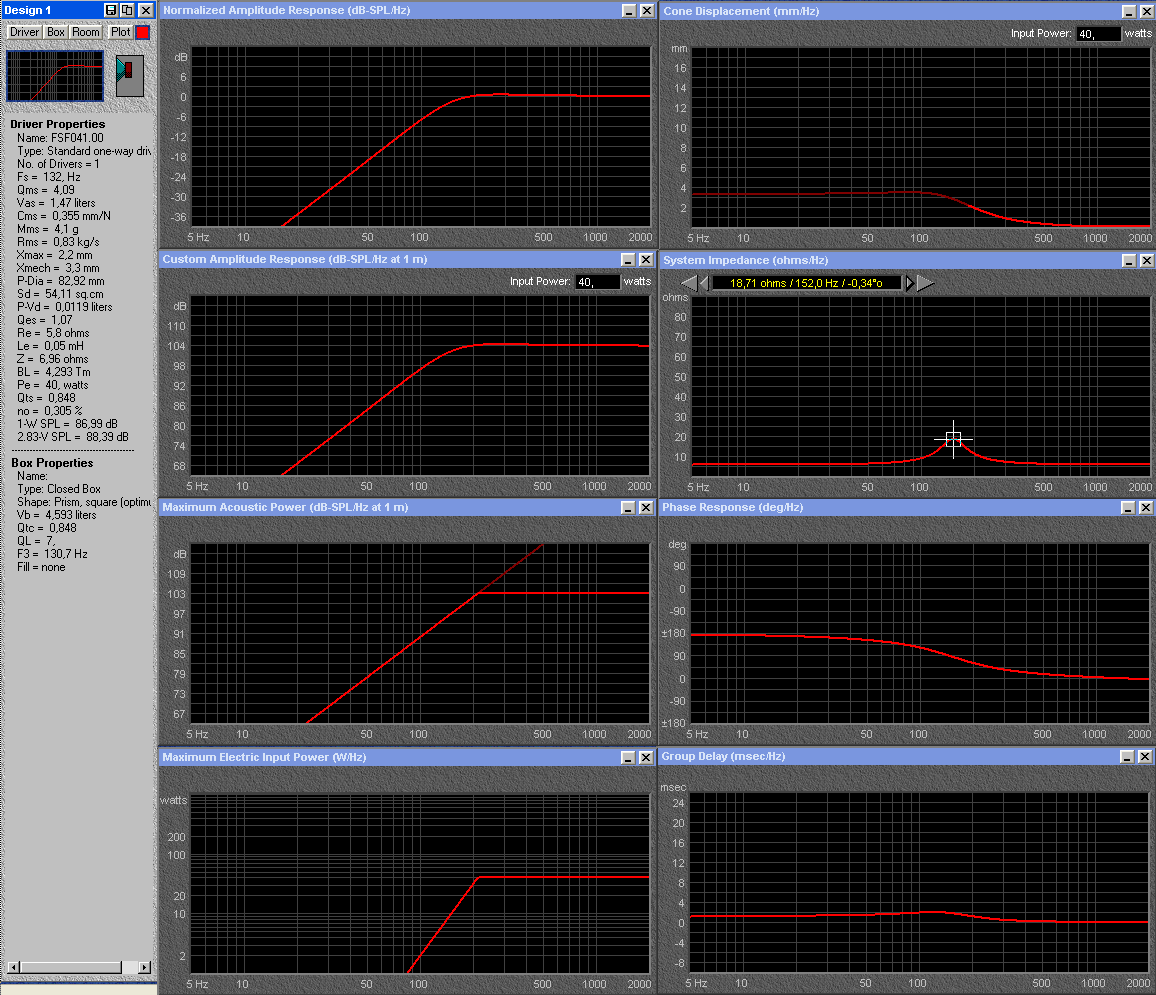
Task: Click the save design floppy icon
Action: click(x=111, y=10)
